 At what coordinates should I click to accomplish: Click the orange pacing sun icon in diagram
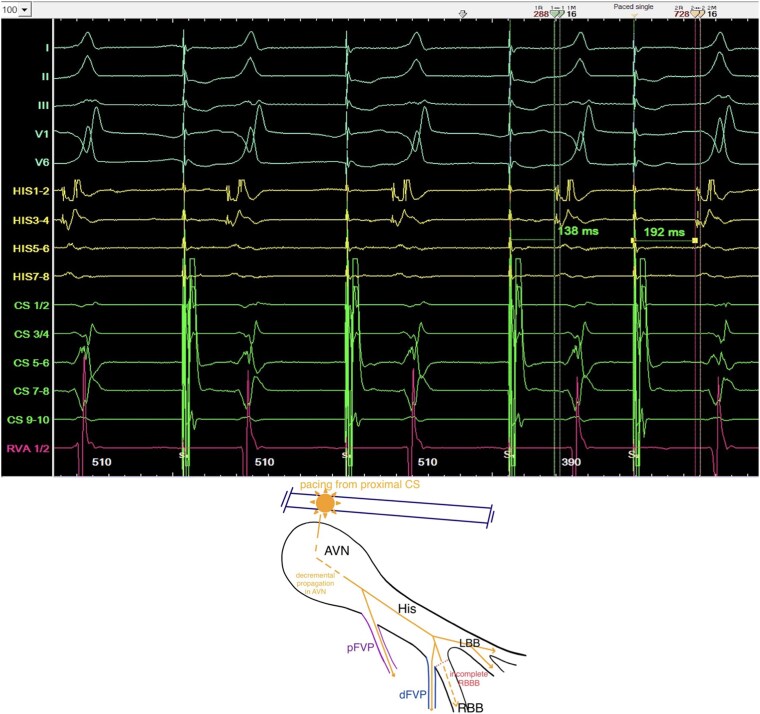tap(325, 504)
